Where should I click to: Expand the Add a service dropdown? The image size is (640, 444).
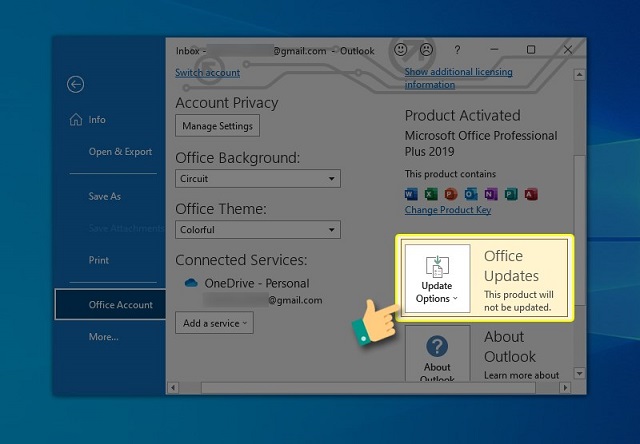[x=214, y=323]
